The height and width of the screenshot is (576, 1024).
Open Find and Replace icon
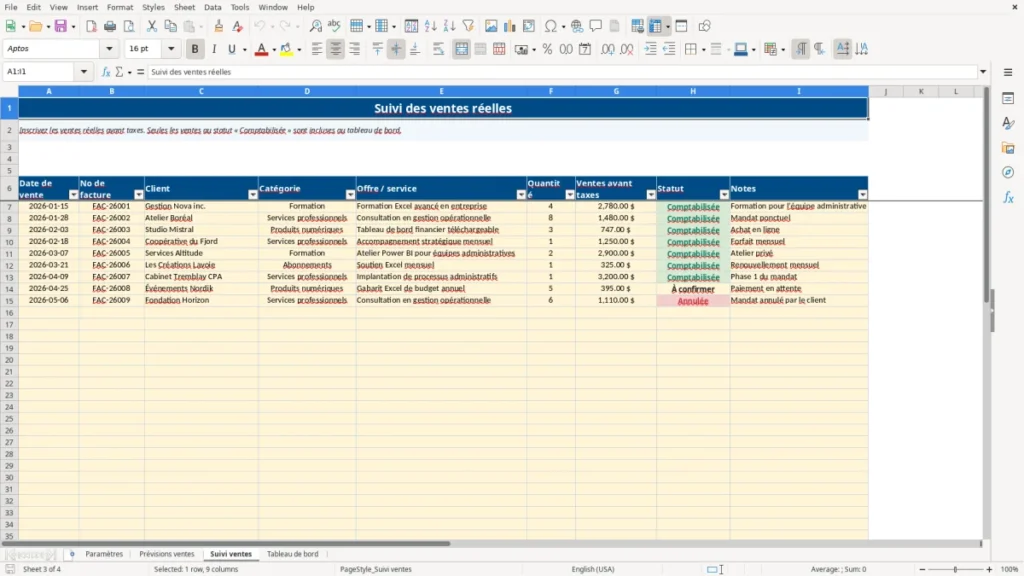(x=315, y=26)
